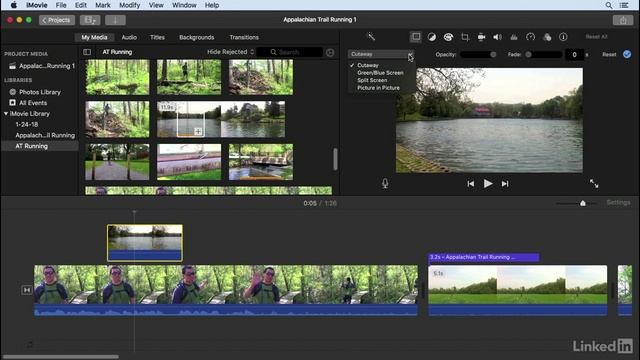Select All Events in sidebar

point(33,103)
